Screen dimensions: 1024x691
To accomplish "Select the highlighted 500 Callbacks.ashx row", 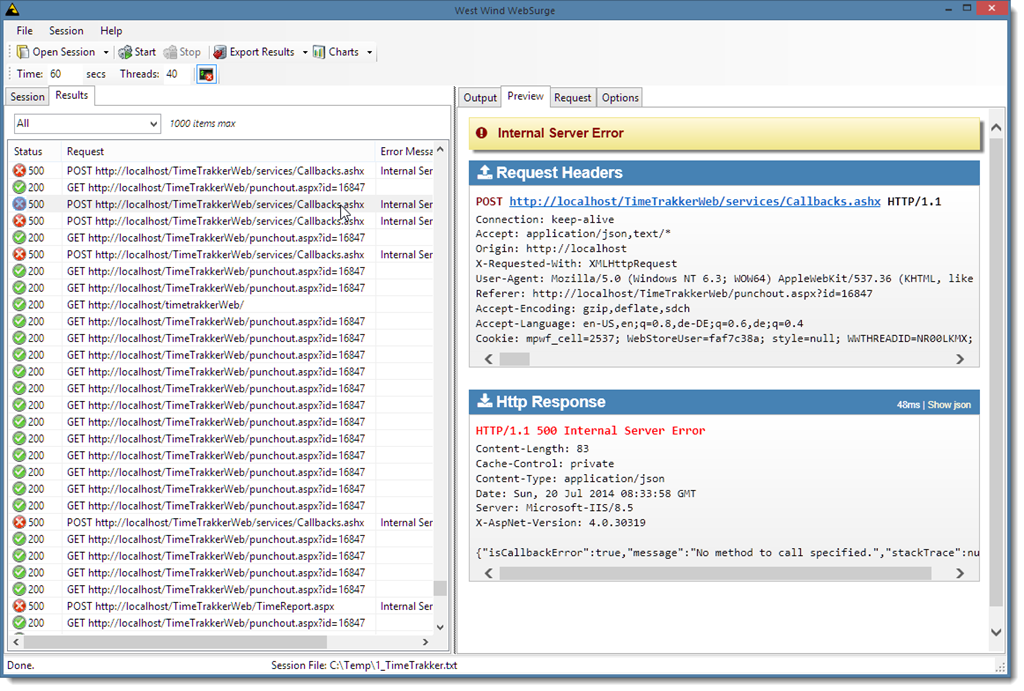I will (221, 204).
